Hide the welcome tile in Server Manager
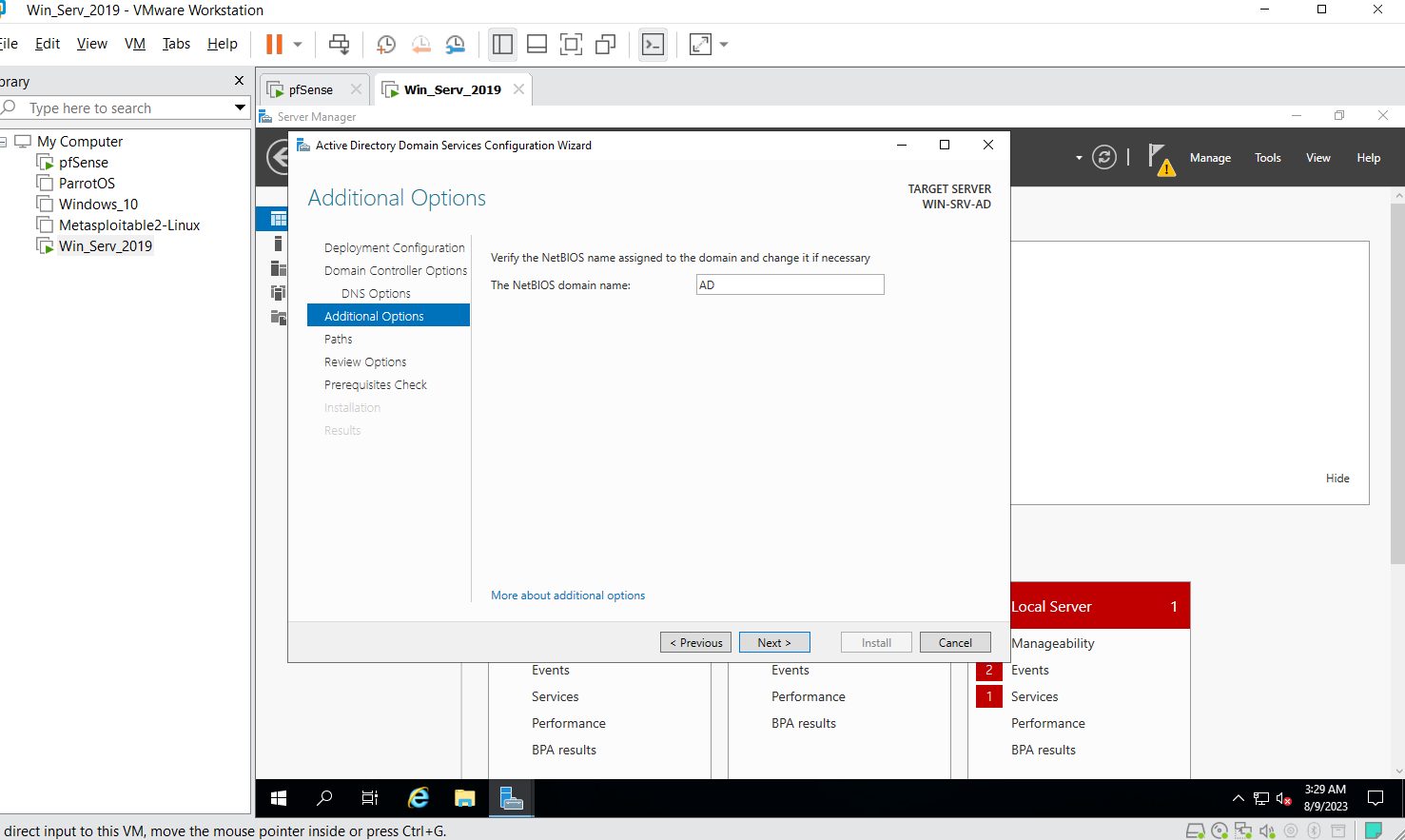The height and width of the screenshot is (840, 1405). [x=1337, y=479]
